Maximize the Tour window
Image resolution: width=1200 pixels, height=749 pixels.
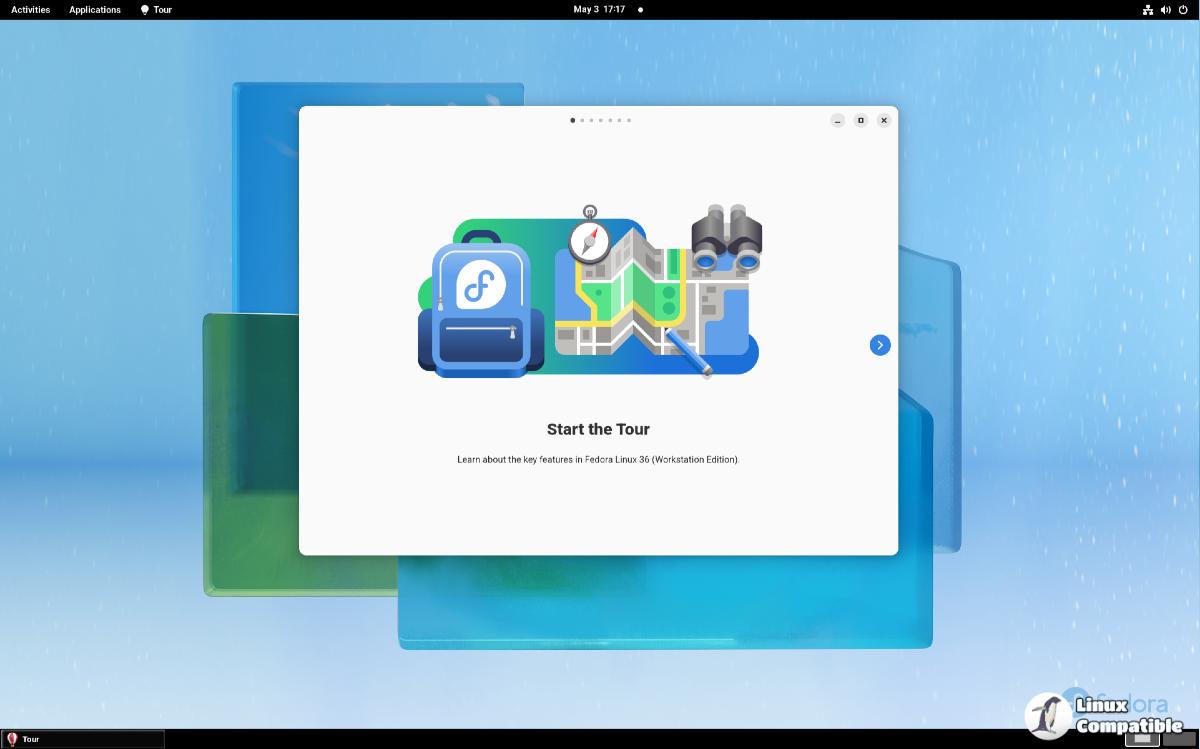point(861,120)
